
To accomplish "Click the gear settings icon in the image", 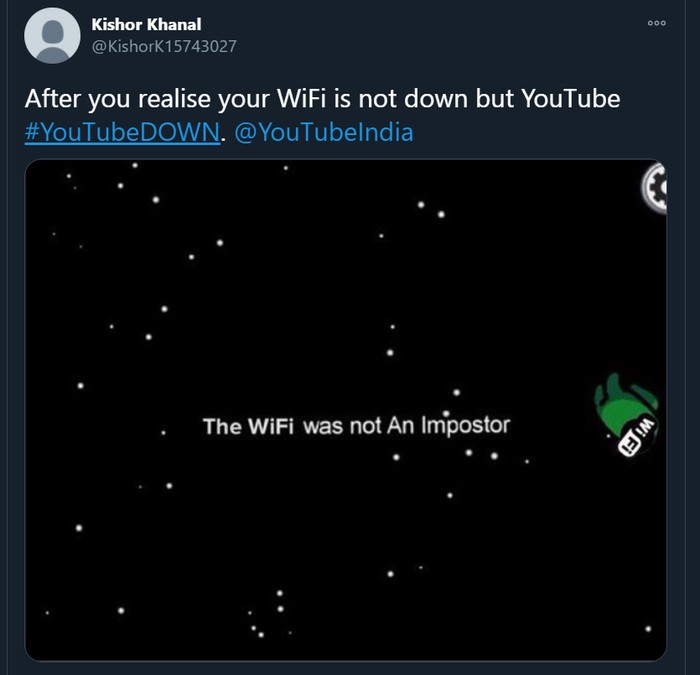I will [x=655, y=185].
